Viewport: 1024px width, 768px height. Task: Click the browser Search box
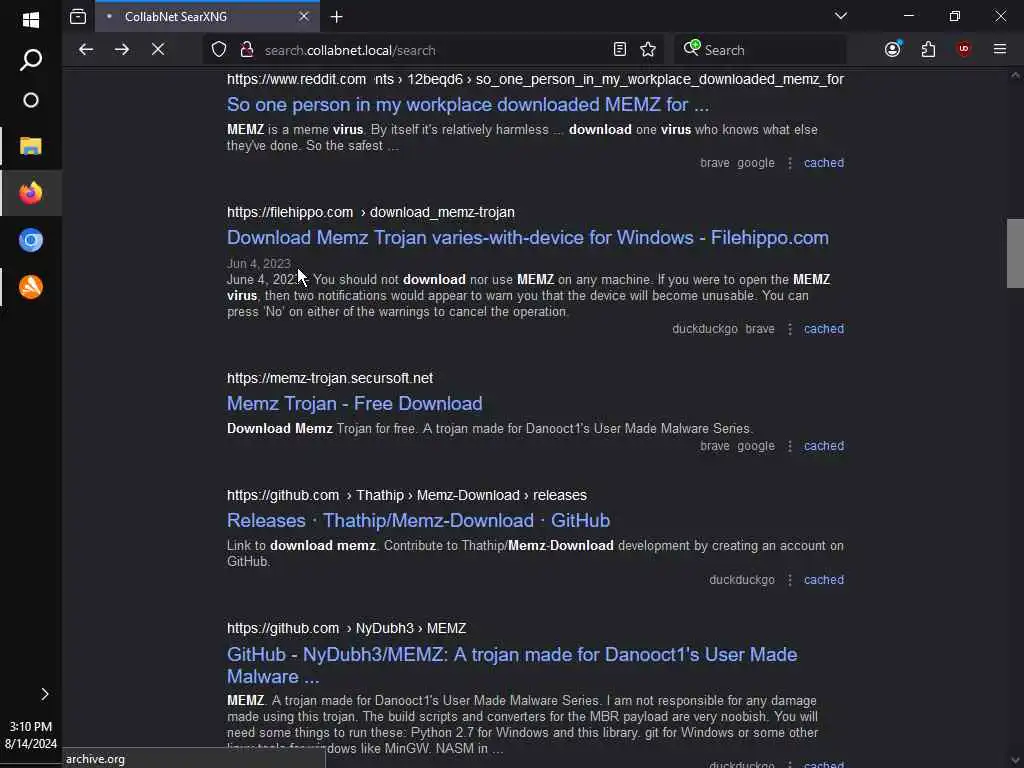(760, 50)
